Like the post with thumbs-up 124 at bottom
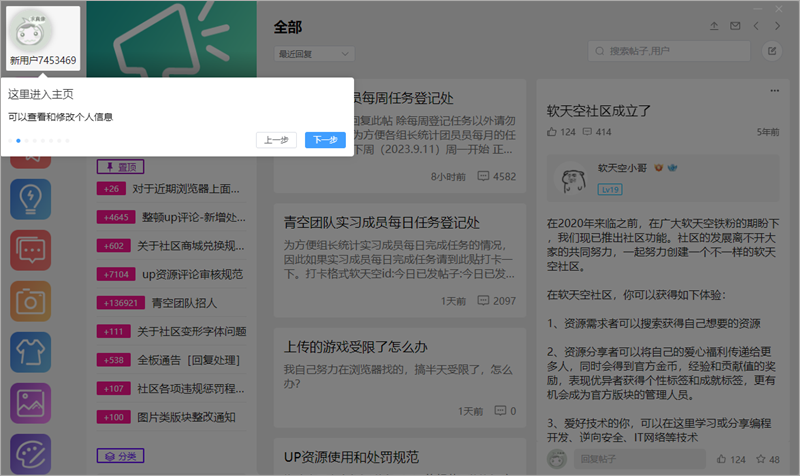 coord(731,459)
